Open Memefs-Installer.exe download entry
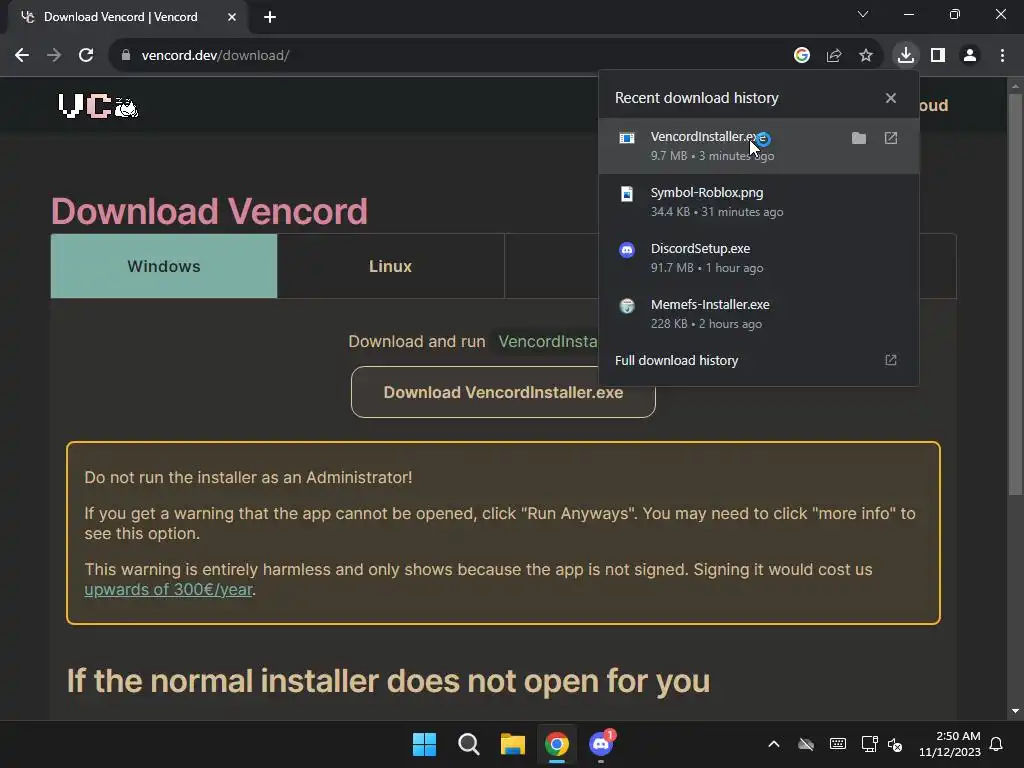 (x=758, y=313)
